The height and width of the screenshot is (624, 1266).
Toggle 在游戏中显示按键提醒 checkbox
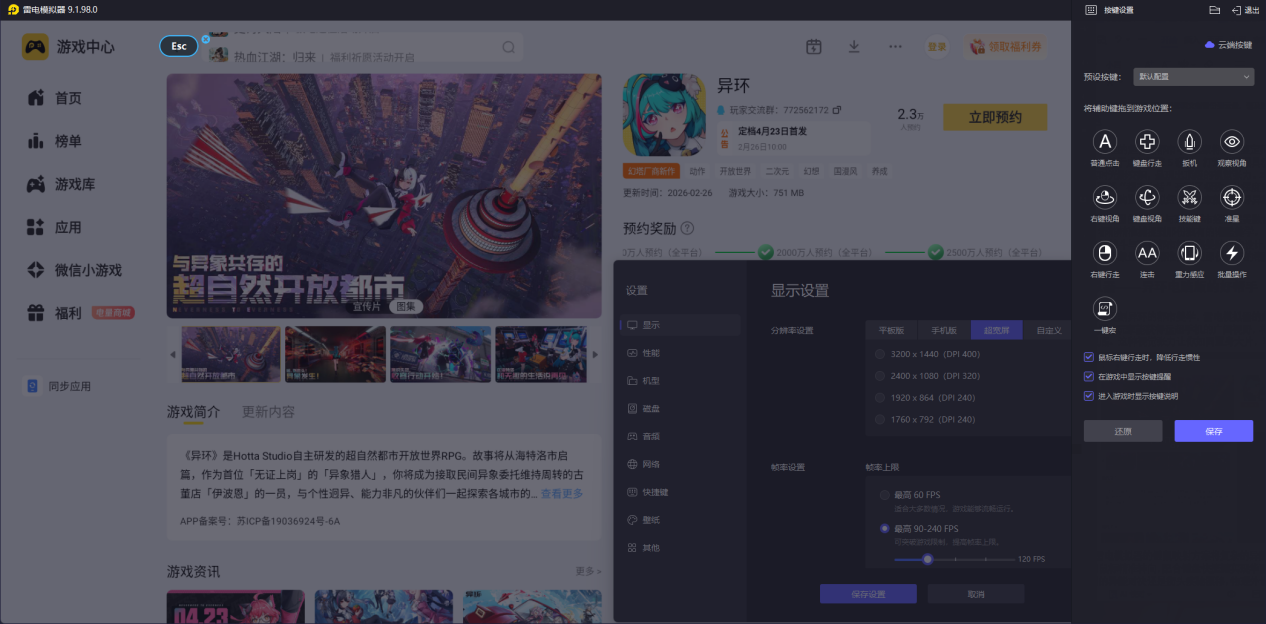coord(1089,377)
